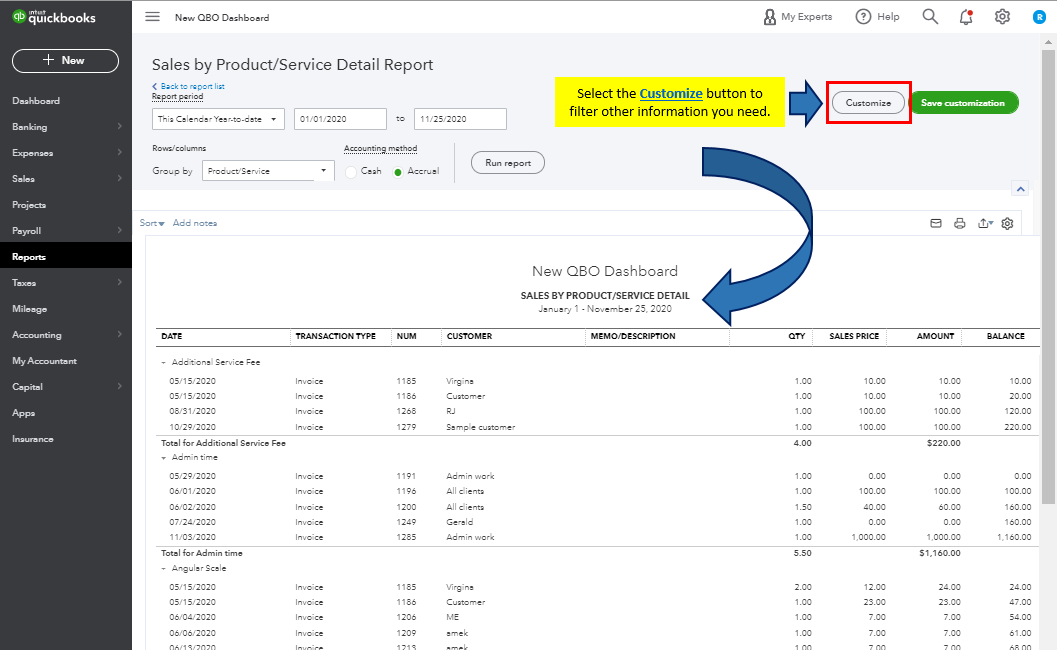Open Projects in the sidebar

pyautogui.click(x=29, y=204)
